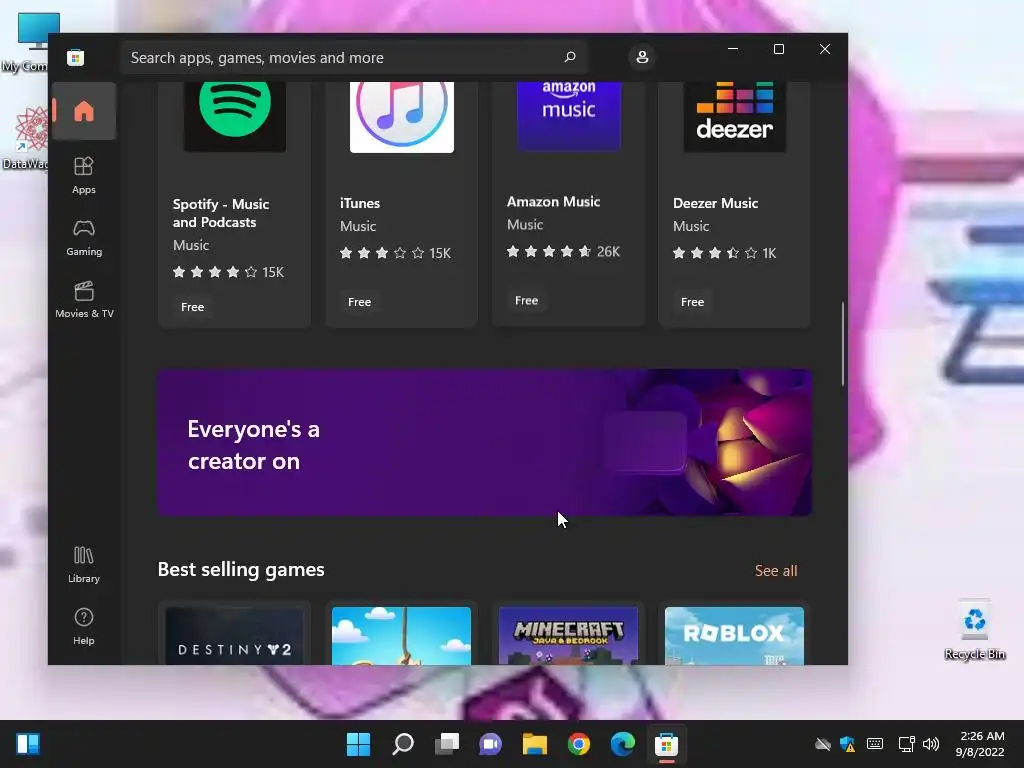Open Movies & TV section
The height and width of the screenshot is (768, 1024).
84,300
